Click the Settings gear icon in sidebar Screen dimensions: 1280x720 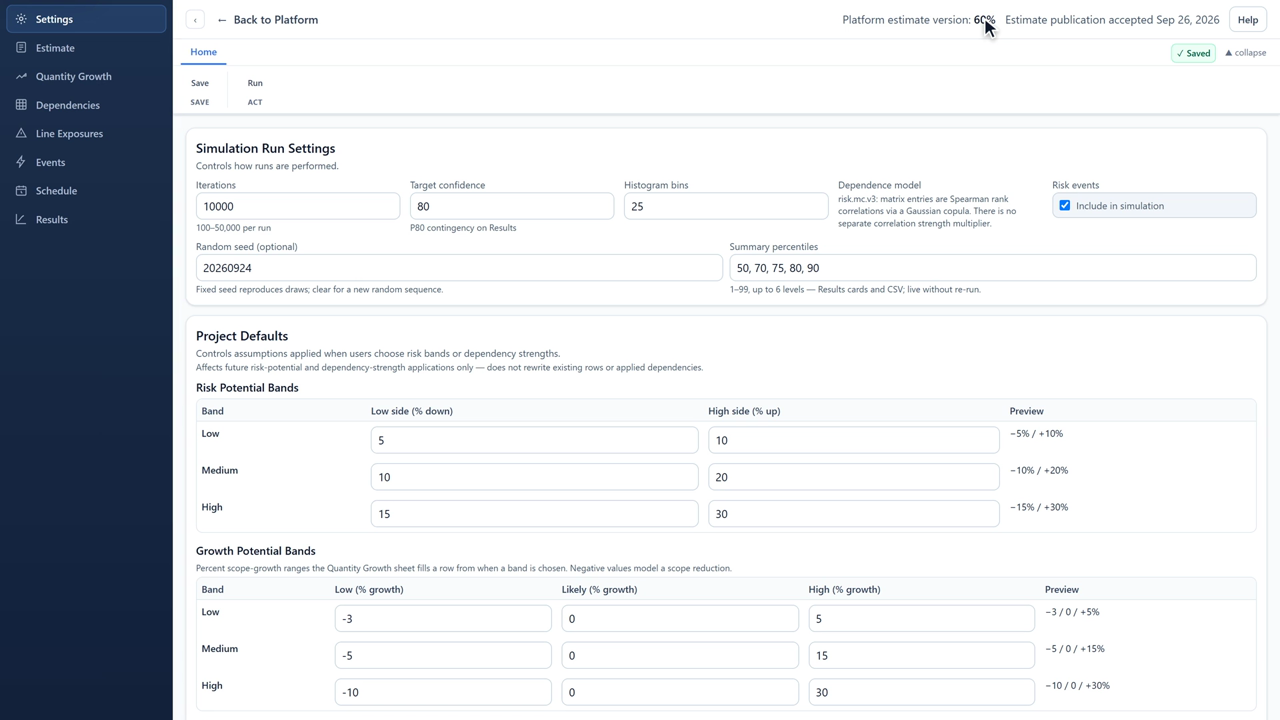pyautogui.click(x=21, y=19)
